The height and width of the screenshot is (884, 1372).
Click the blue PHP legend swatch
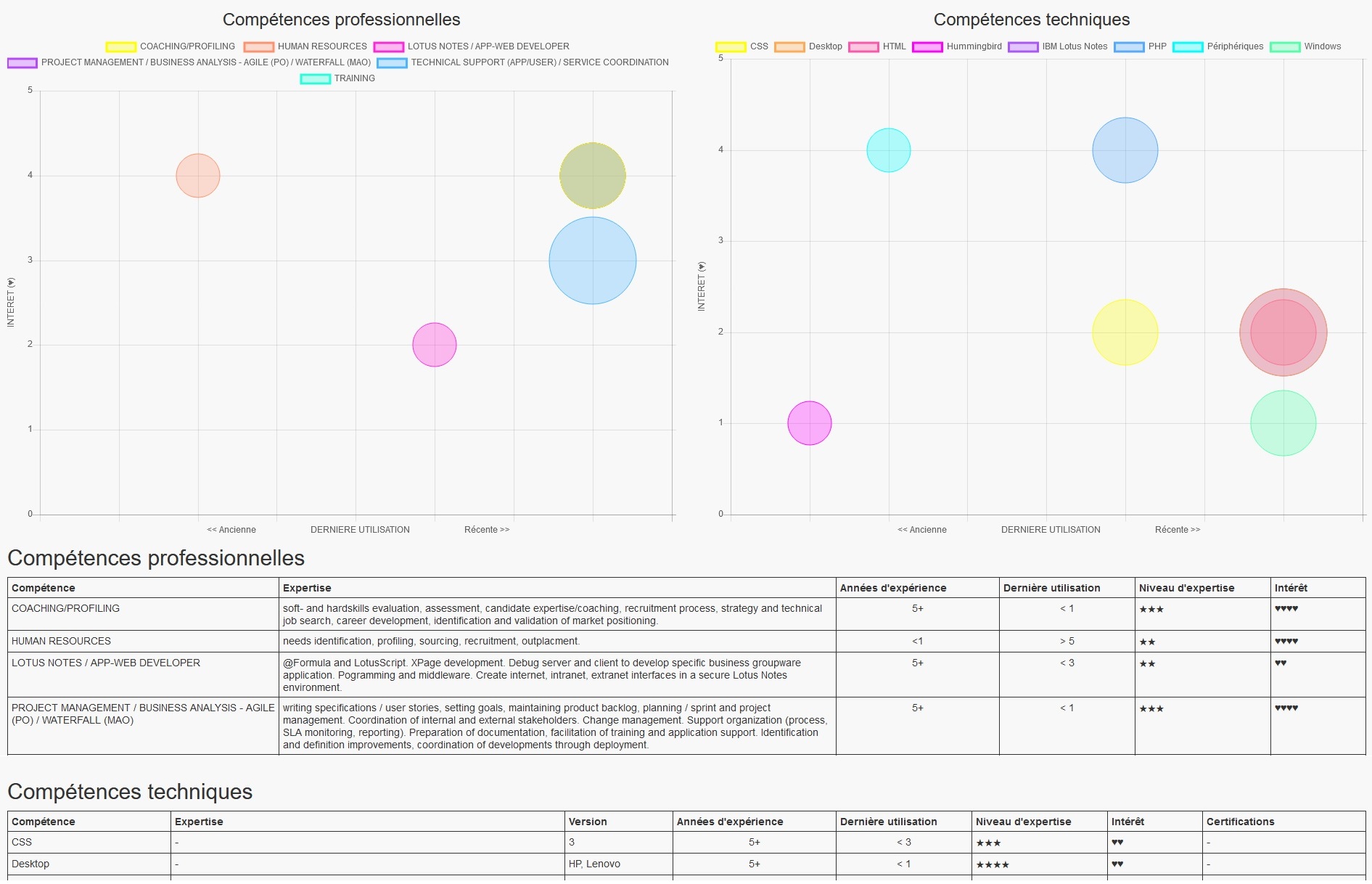[x=1129, y=47]
